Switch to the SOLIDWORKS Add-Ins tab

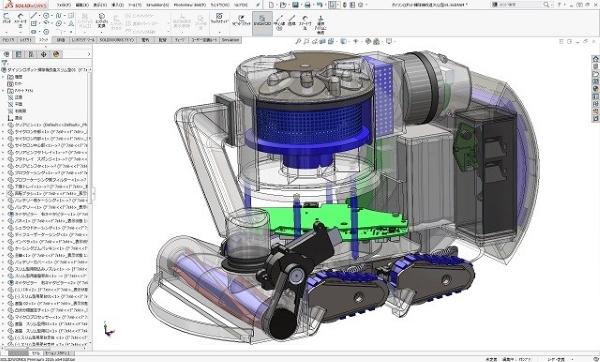pyautogui.click(x=117, y=40)
